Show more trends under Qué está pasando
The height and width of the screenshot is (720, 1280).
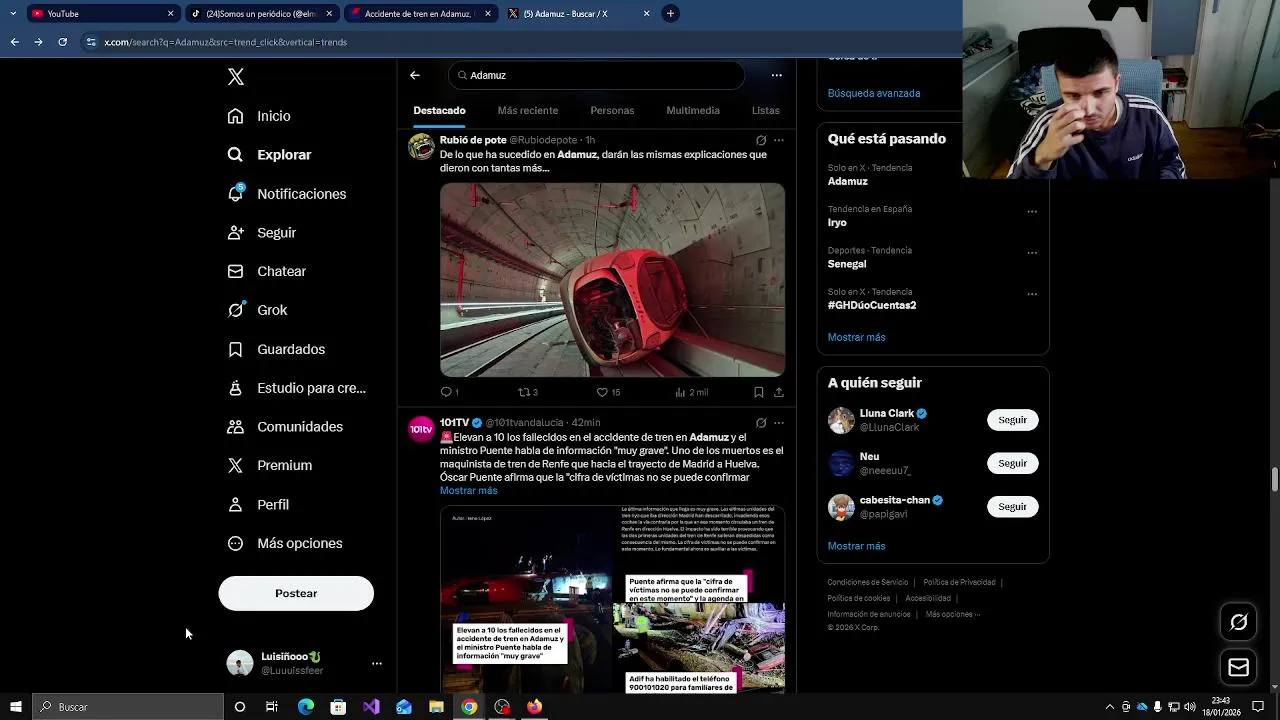[x=856, y=337]
